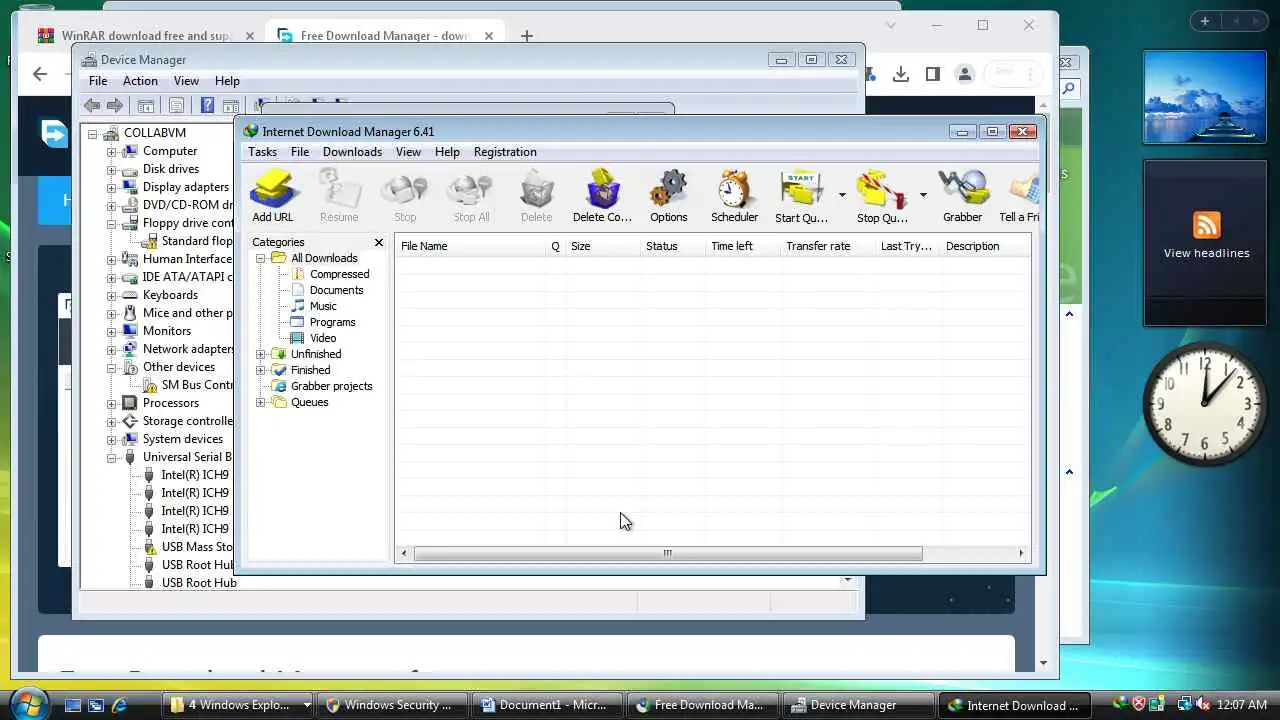Screen dimensions: 1280x720
Task: Click Device Manager forward arrow icon
Action: [115, 105]
